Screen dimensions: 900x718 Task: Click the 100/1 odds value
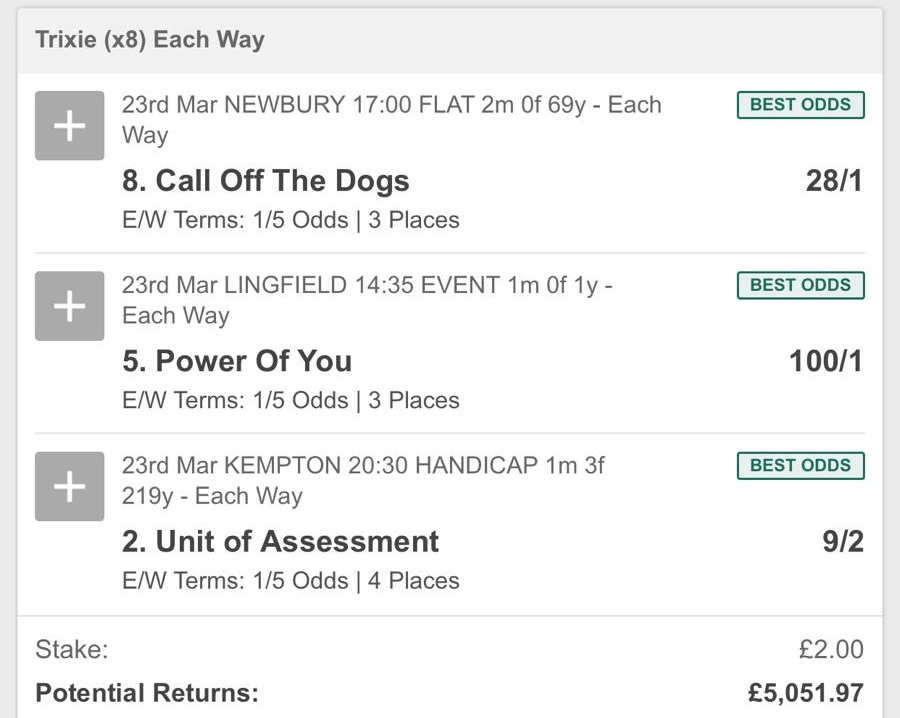[x=825, y=361]
